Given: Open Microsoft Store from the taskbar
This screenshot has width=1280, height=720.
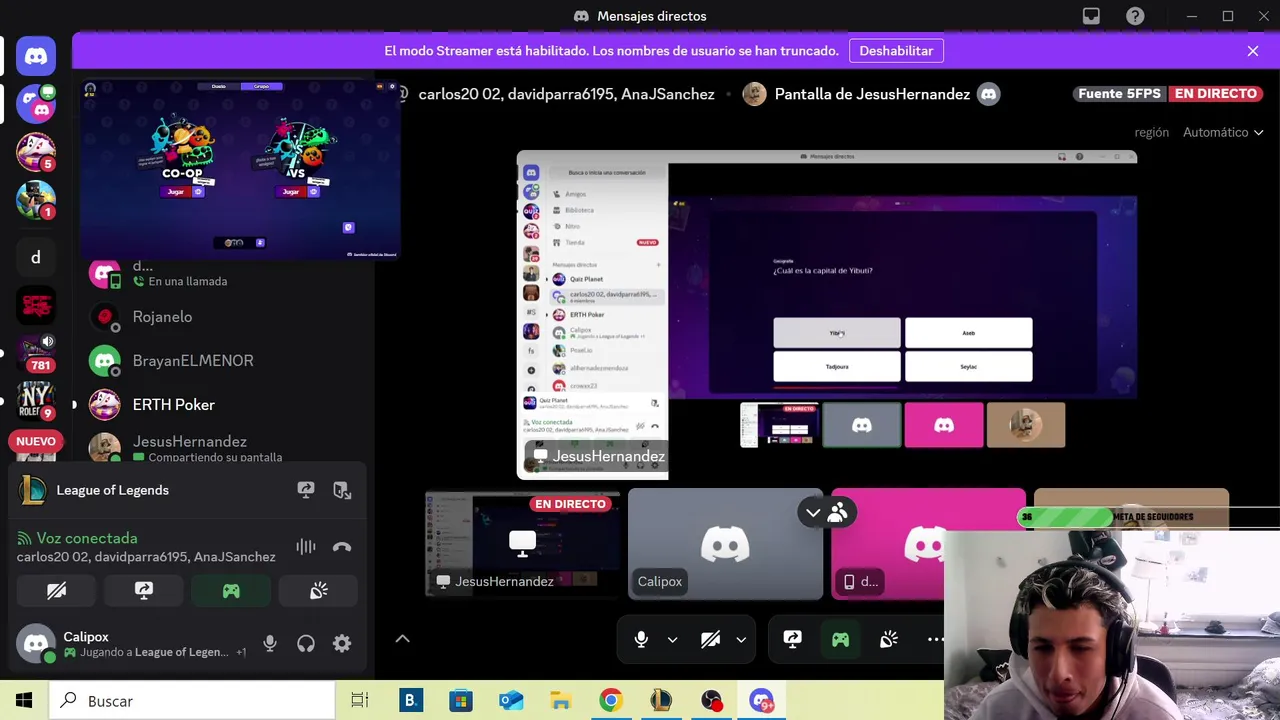Looking at the screenshot, I should tap(460, 700).
